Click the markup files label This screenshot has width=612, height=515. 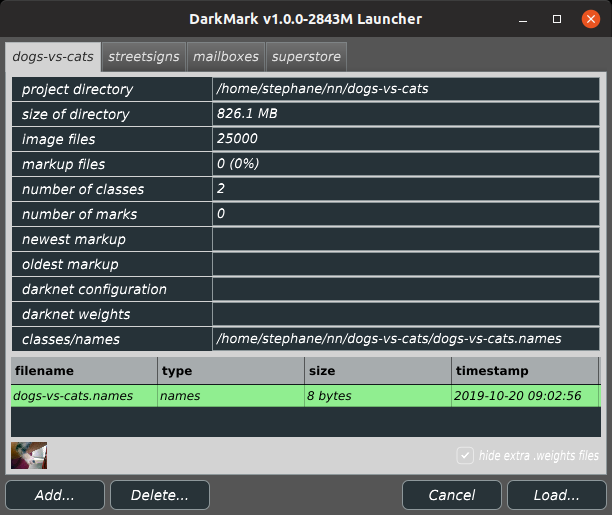pyautogui.click(x=112, y=164)
